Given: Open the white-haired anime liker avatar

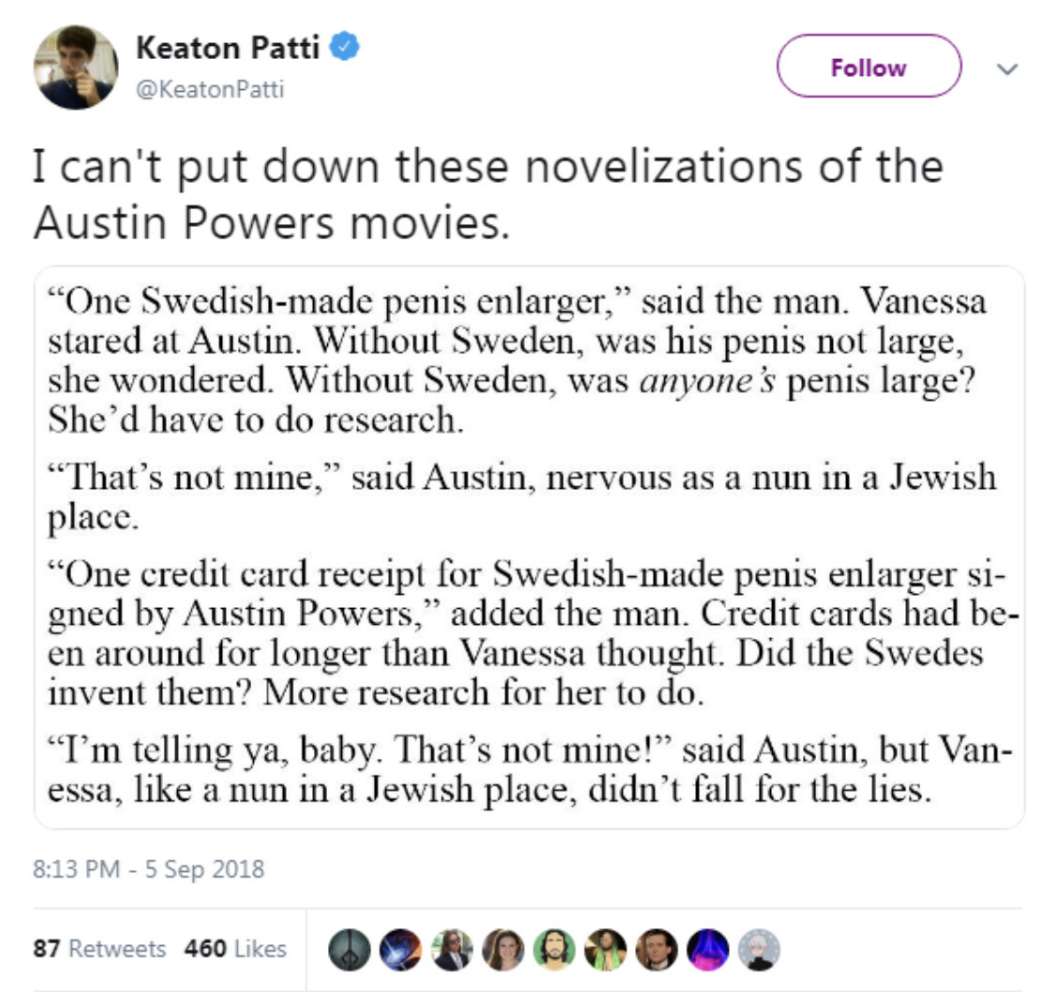Looking at the screenshot, I should [758, 947].
